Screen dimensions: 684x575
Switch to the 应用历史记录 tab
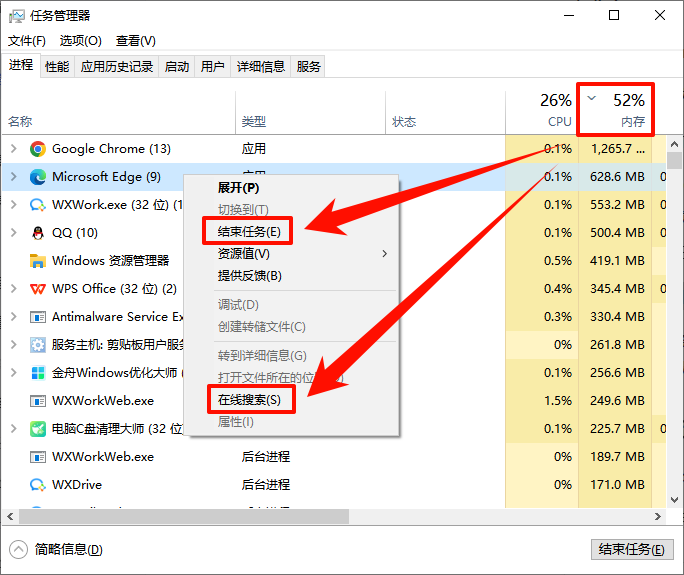click(116, 67)
